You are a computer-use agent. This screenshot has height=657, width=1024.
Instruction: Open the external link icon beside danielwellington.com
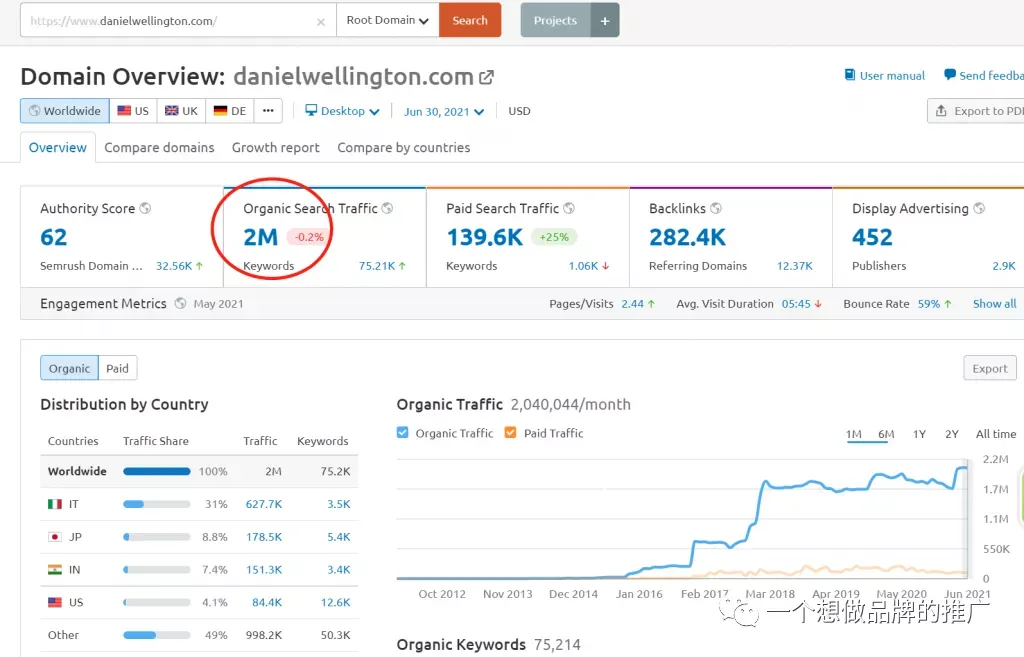click(487, 77)
